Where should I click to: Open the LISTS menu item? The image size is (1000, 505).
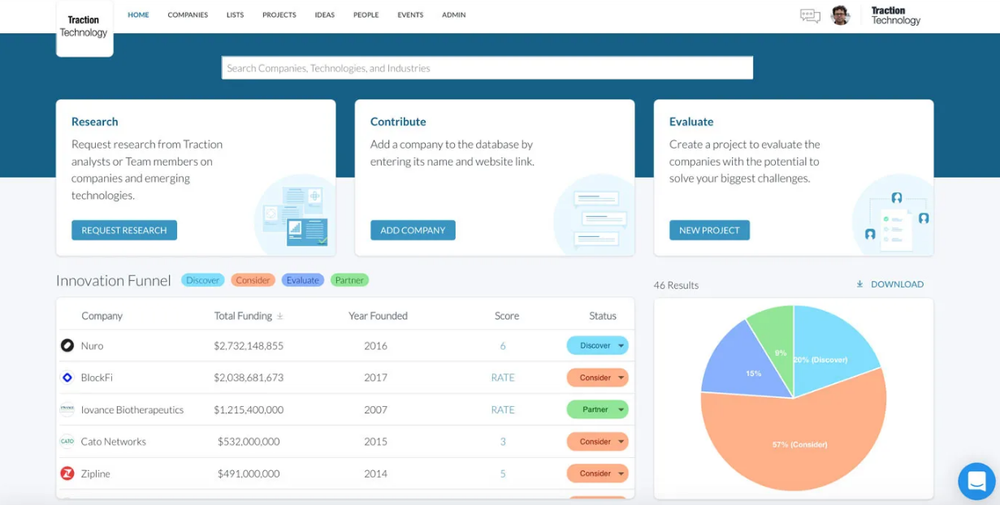click(235, 15)
